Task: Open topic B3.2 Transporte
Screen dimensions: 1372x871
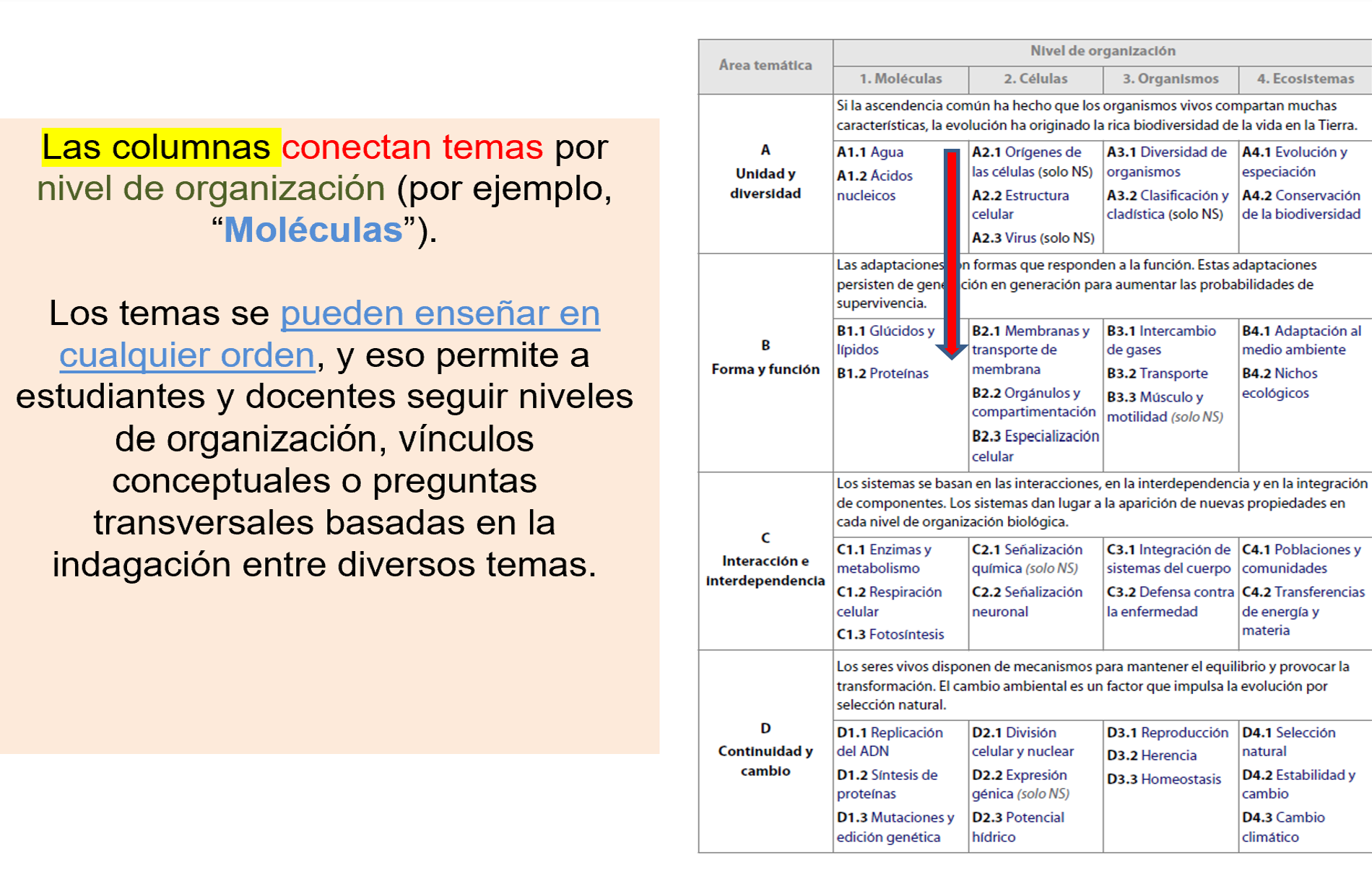Action: point(1157,373)
